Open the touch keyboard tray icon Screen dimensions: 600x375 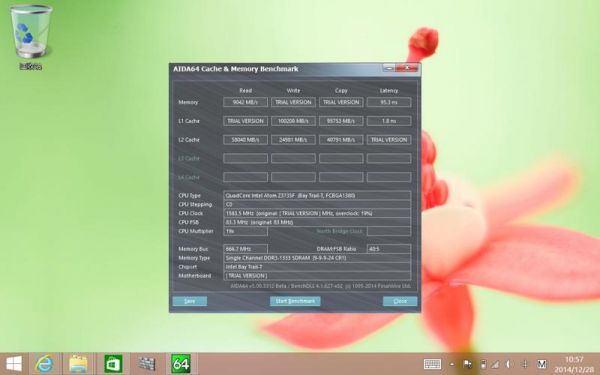(432, 364)
